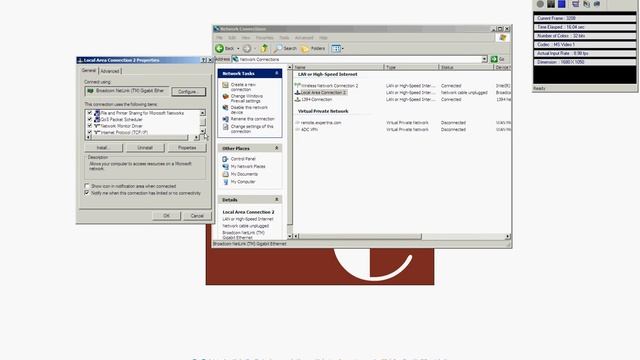Open the Views dropdown arrow
Screen dimensions: 640x360
coord(343,49)
